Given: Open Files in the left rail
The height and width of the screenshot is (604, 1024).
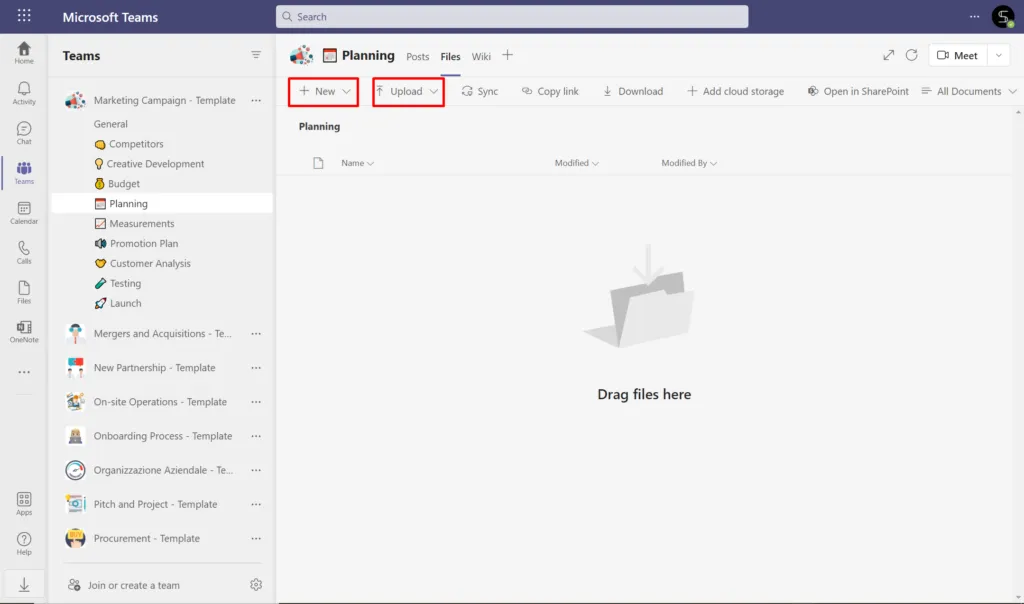Looking at the screenshot, I should point(24,292).
